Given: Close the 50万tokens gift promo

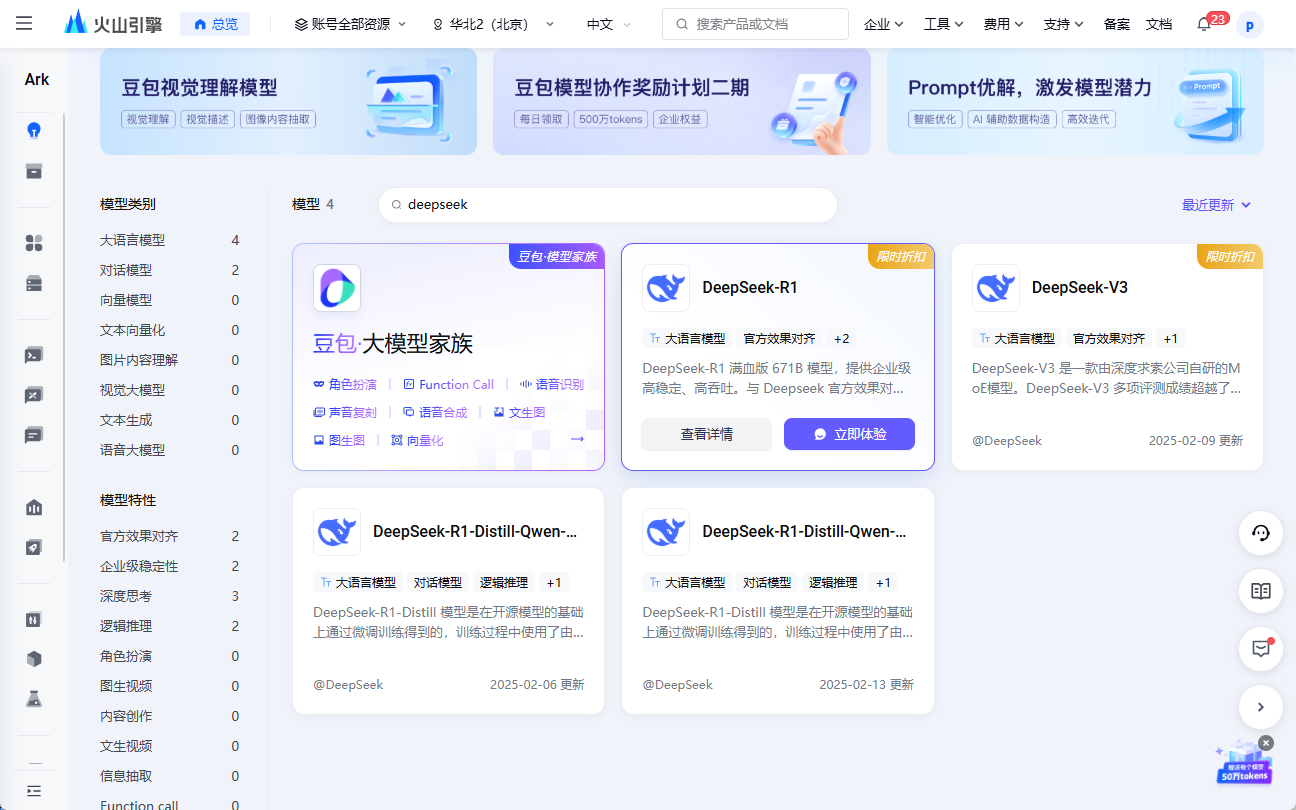Looking at the screenshot, I should click(x=1266, y=743).
